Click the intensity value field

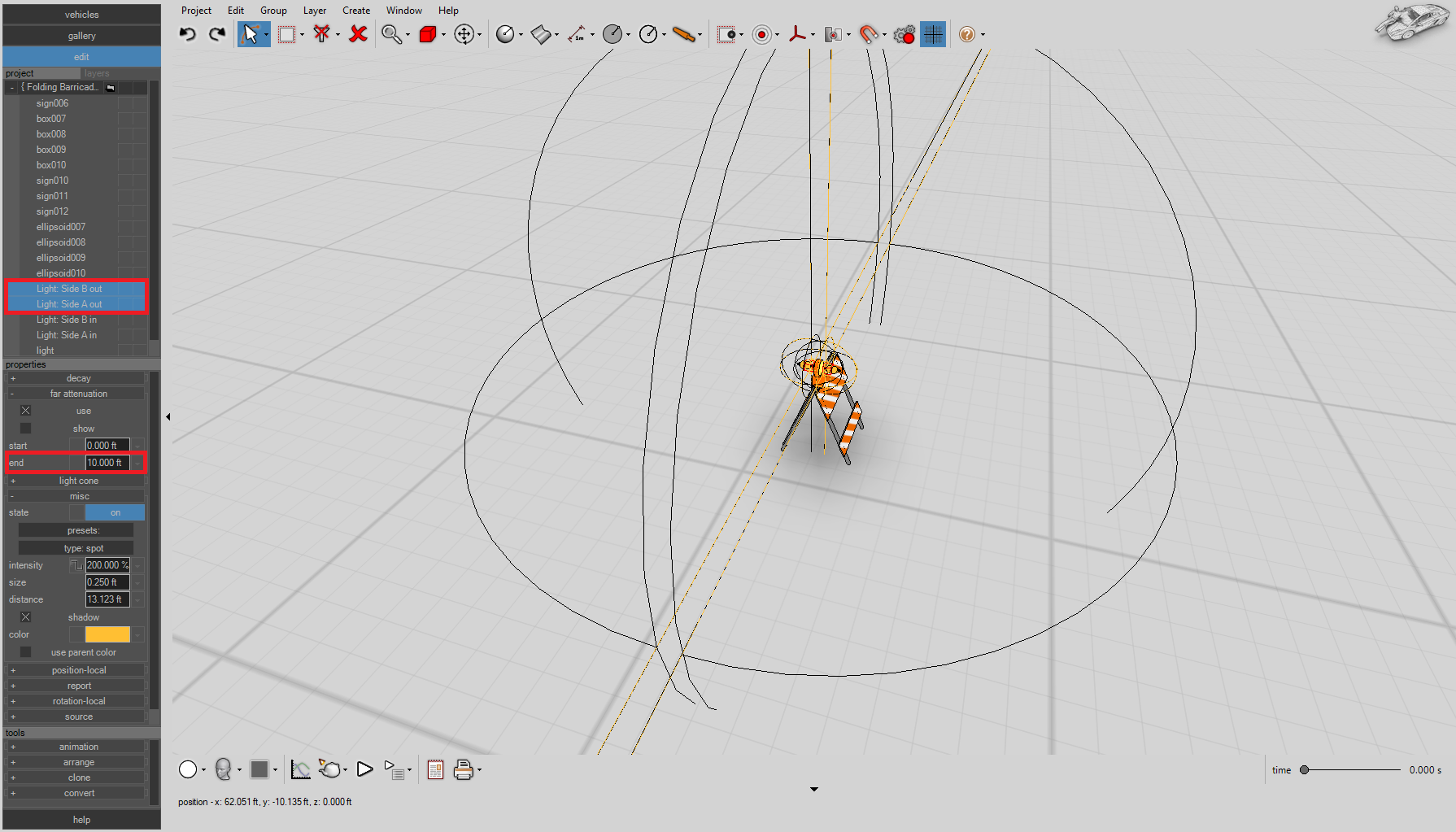pyautogui.click(x=107, y=565)
